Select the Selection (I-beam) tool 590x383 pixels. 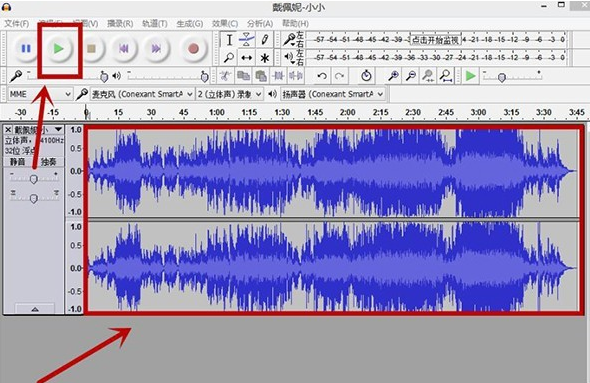coord(229,40)
